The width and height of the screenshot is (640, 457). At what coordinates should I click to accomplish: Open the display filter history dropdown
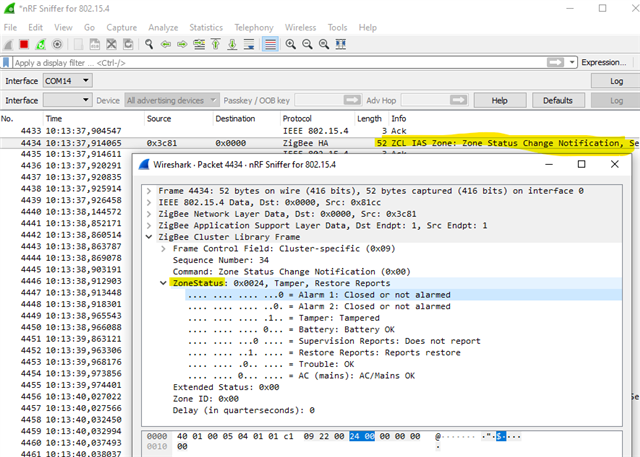coord(572,62)
